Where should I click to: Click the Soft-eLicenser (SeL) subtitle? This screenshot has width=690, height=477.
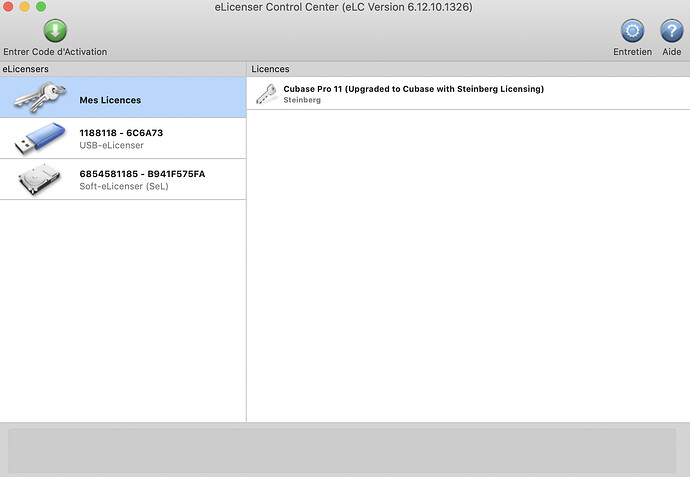coord(124,186)
